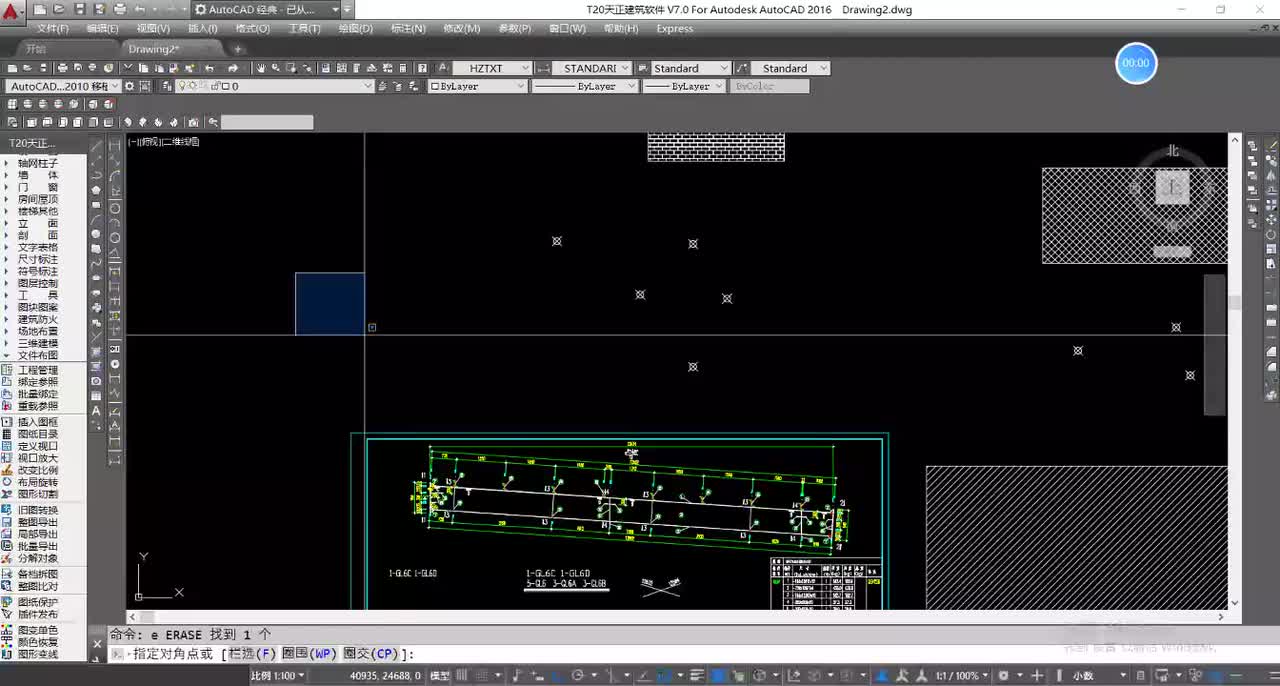Select the Text A tool in draw toolbar
The width and height of the screenshot is (1280, 686).
pos(96,411)
